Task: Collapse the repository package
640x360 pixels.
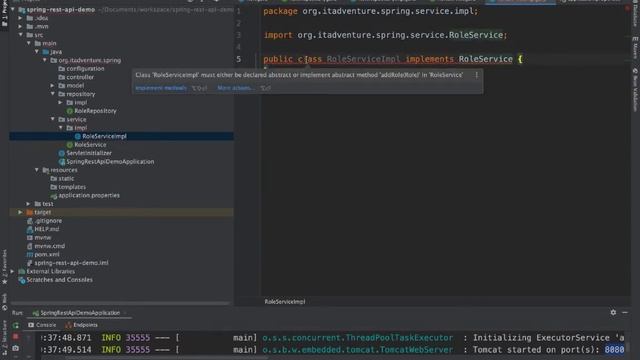Action: click(53, 94)
